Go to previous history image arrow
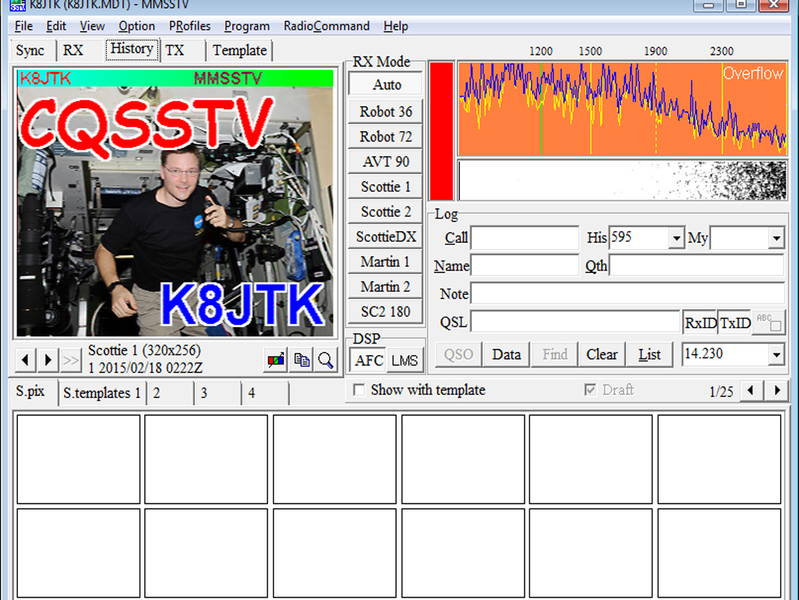This screenshot has width=799, height=600. point(26,360)
